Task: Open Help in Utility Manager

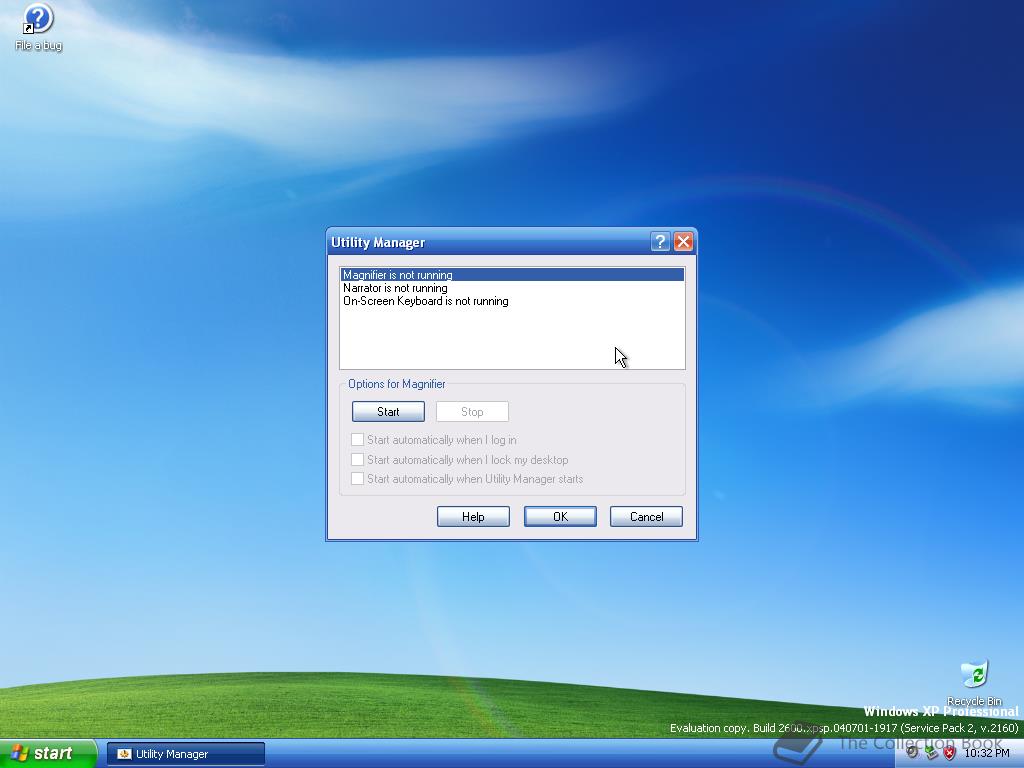Action: (x=473, y=517)
